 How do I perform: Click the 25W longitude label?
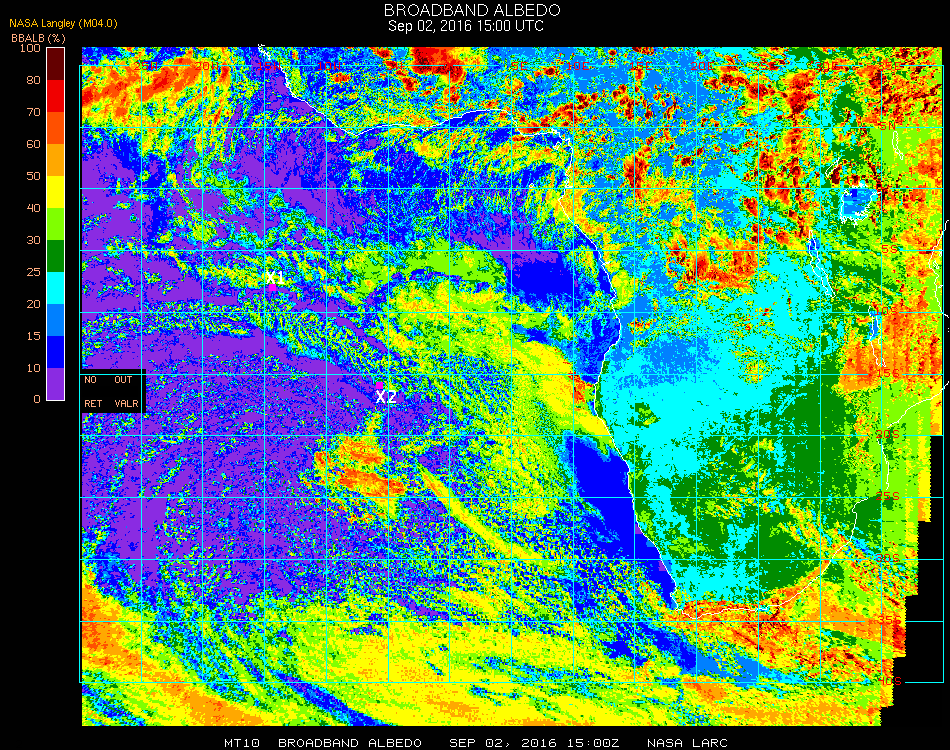145,65
